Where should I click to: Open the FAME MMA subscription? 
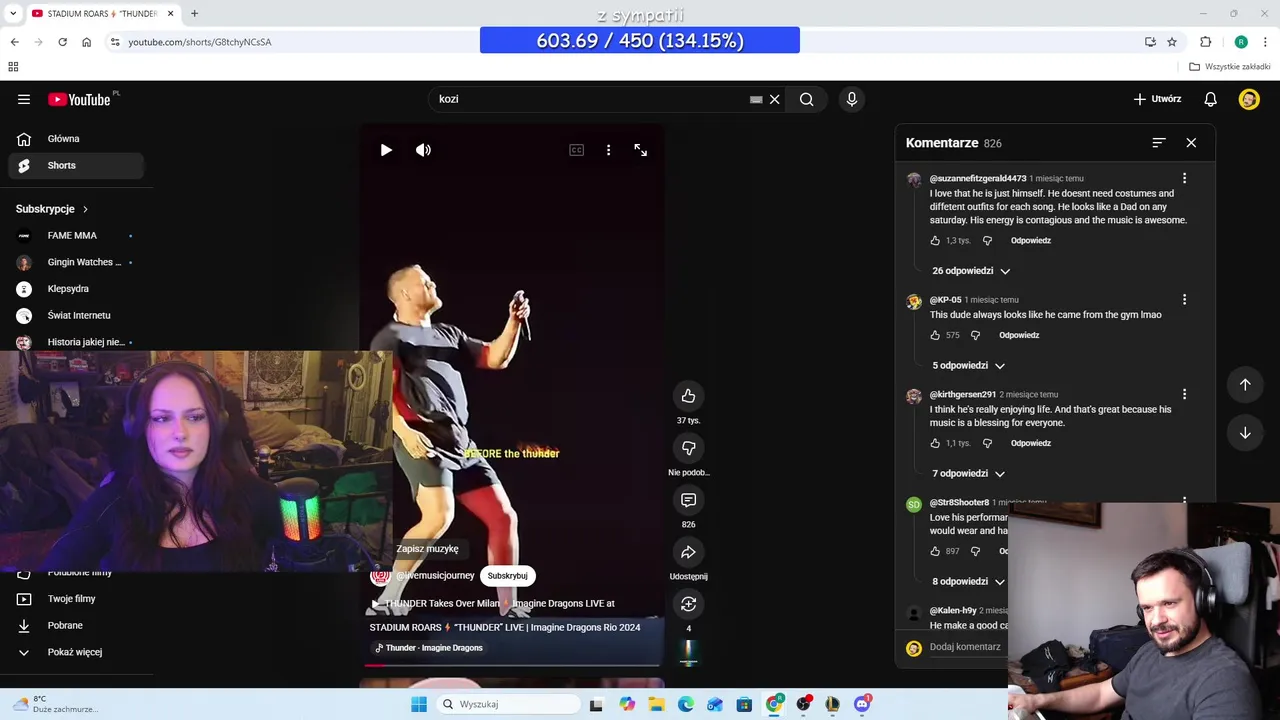click(76, 236)
